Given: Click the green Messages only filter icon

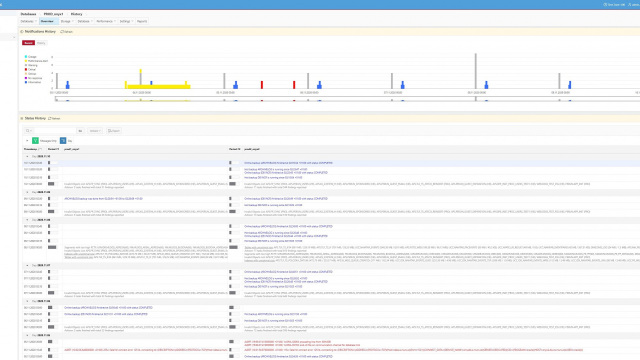Looking at the screenshot, I should 36,140.
